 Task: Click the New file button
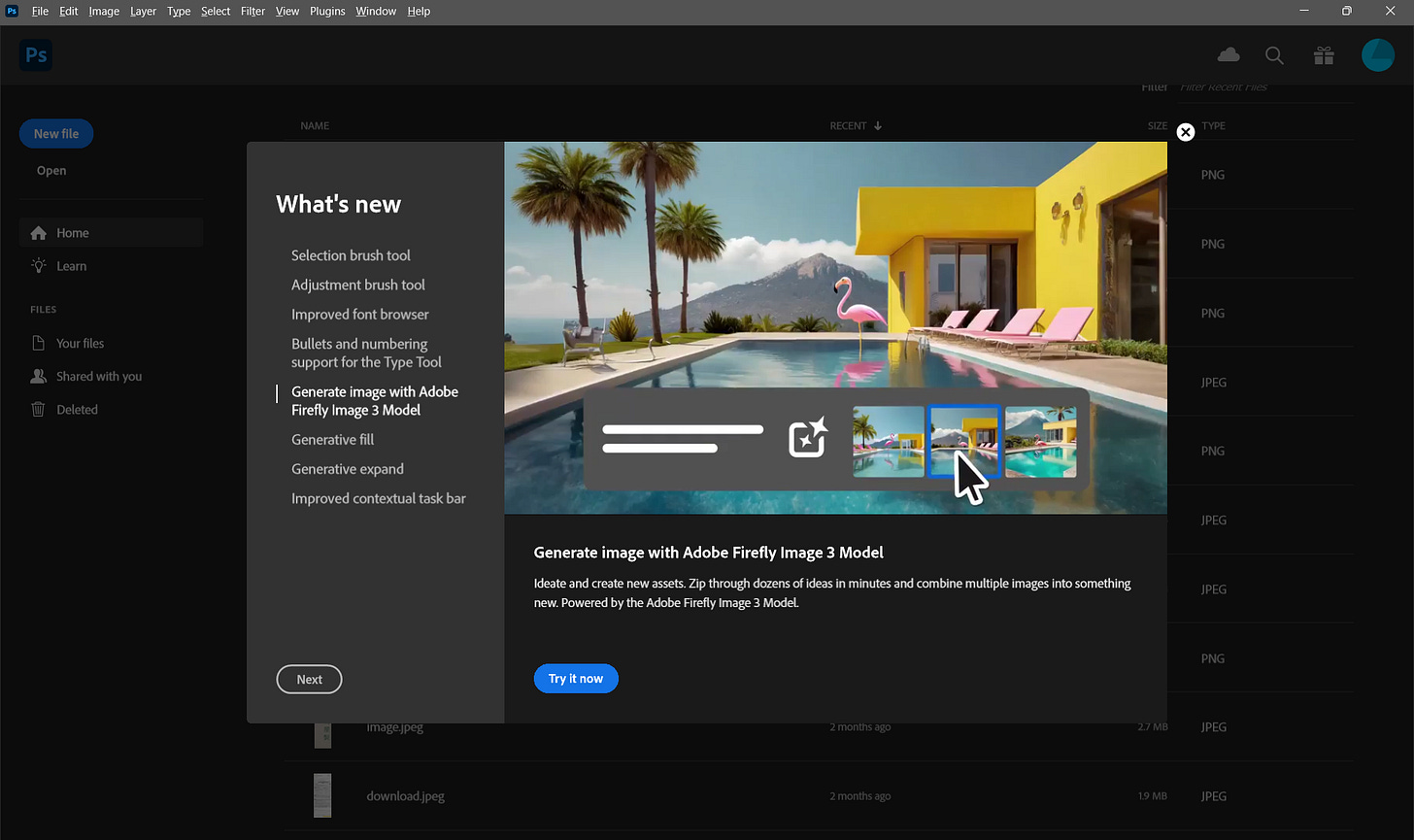point(56,134)
